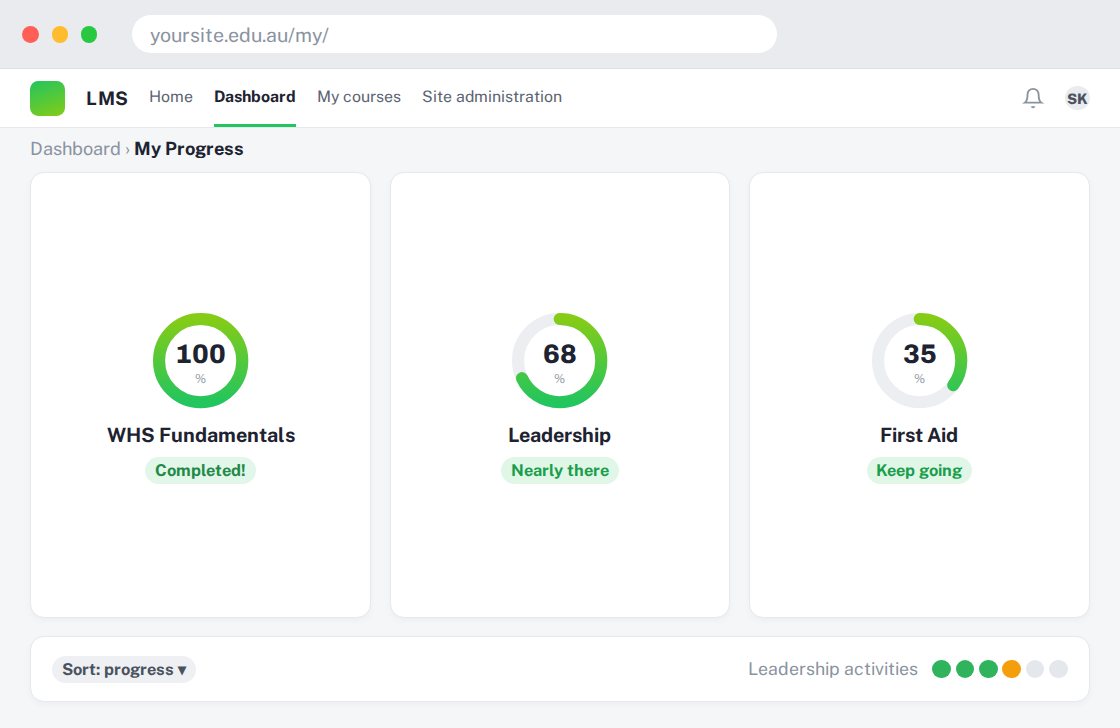Open the Leadership course title

[x=560, y=435]
